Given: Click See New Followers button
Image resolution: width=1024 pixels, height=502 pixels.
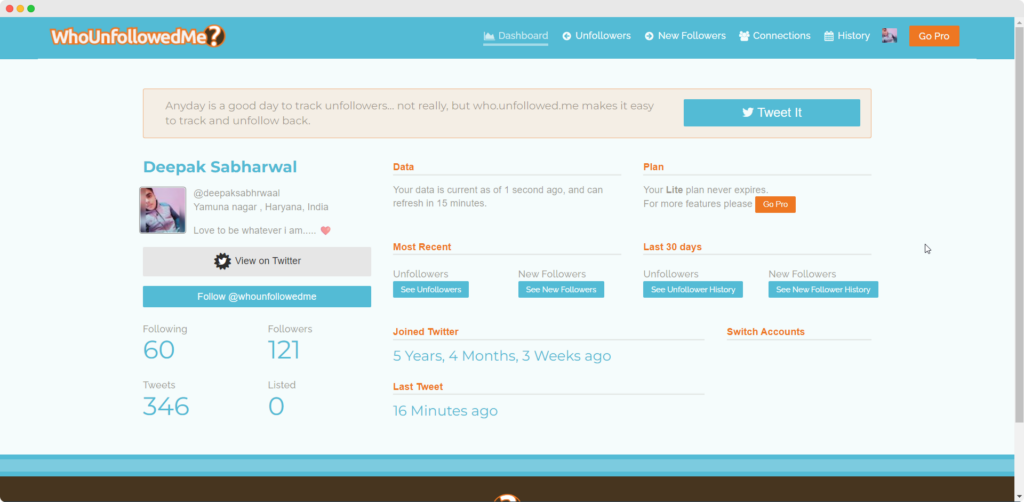Looking at the screenshot, I should 561,289.
